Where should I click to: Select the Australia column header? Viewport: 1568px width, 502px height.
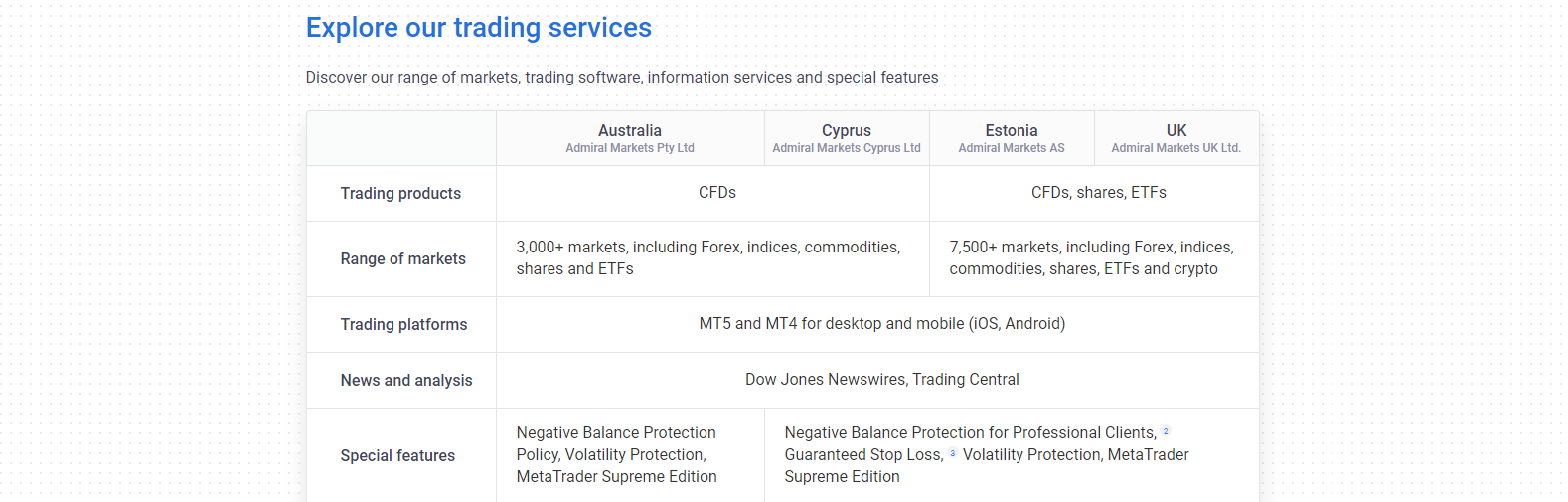pos(630,130)
